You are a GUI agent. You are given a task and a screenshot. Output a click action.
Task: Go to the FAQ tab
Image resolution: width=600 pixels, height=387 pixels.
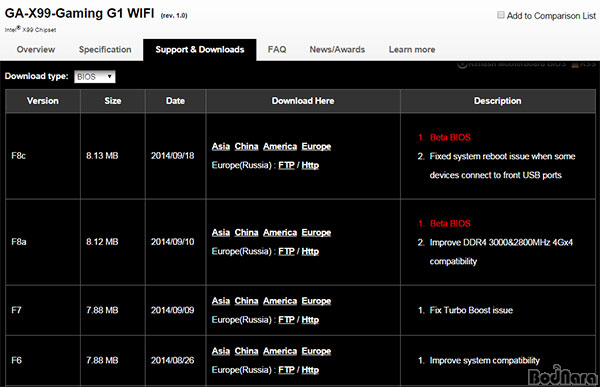277,49
